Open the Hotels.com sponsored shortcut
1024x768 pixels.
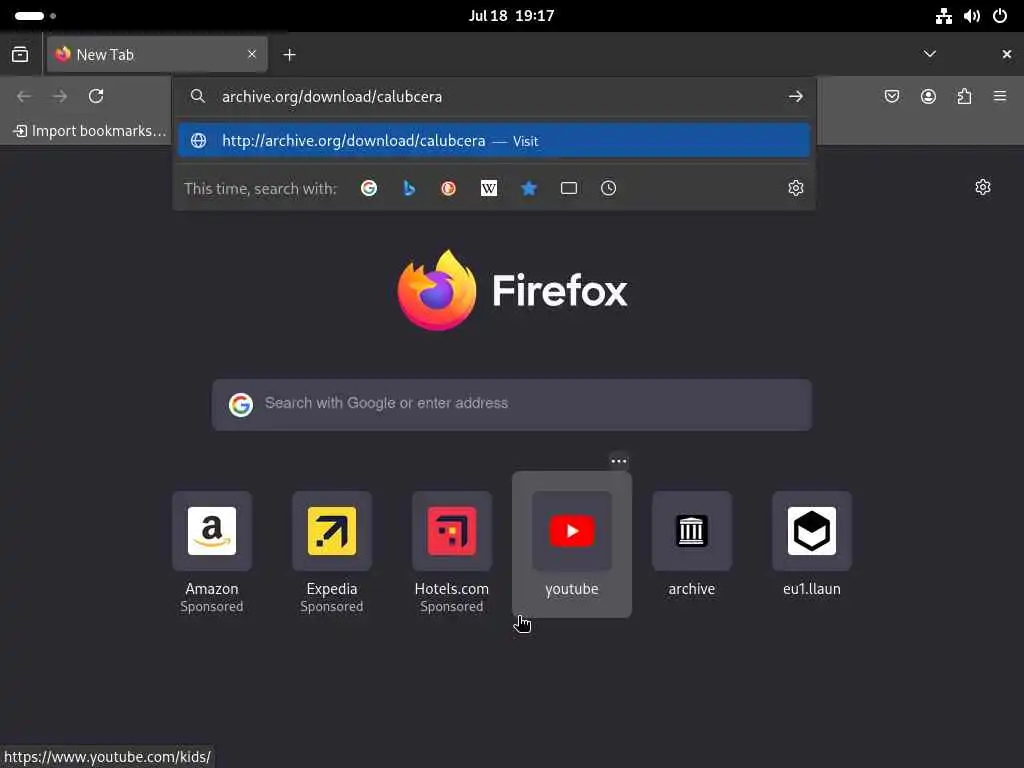tap(451, 552)
